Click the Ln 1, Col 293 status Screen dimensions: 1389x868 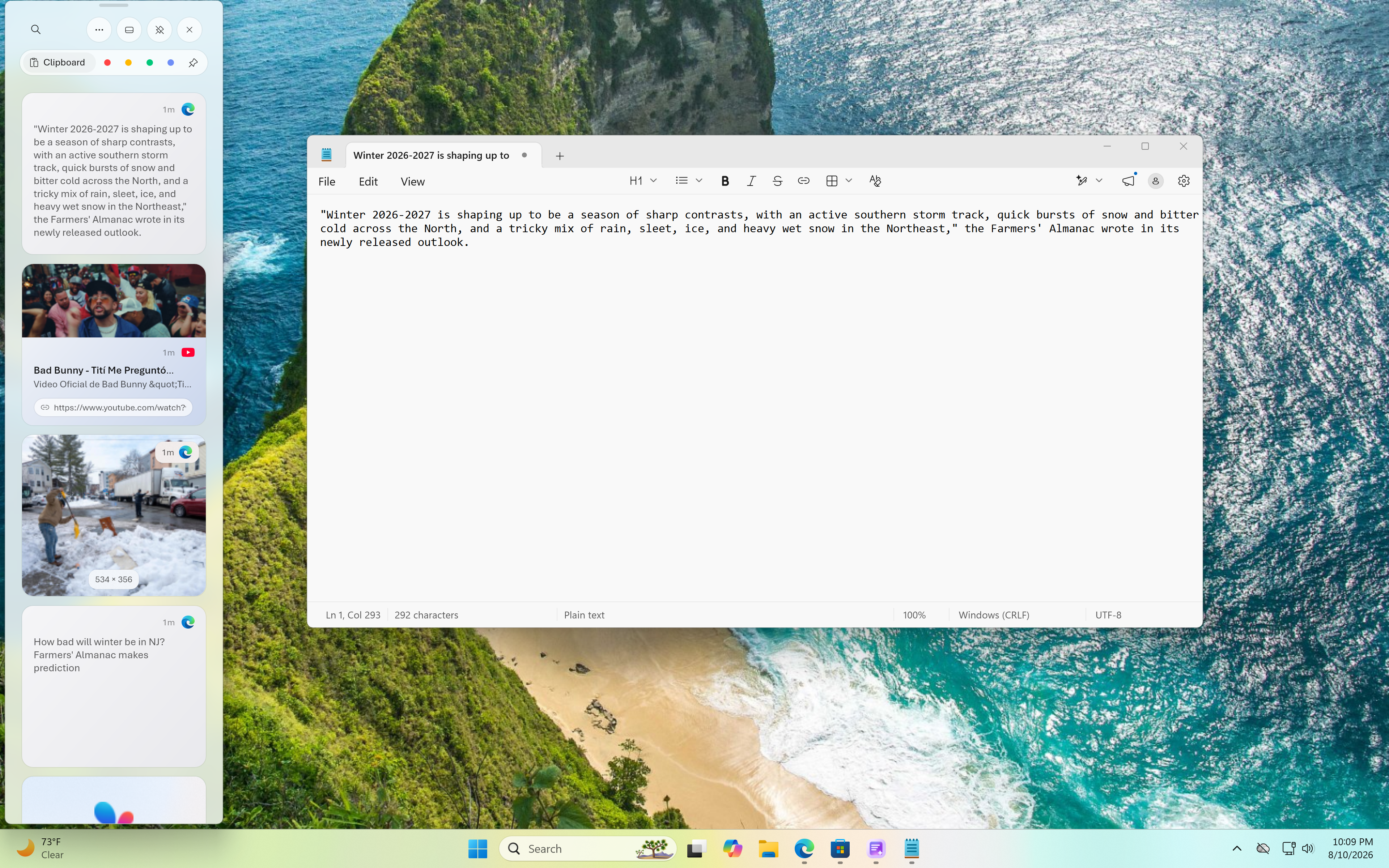click(353, 615)
